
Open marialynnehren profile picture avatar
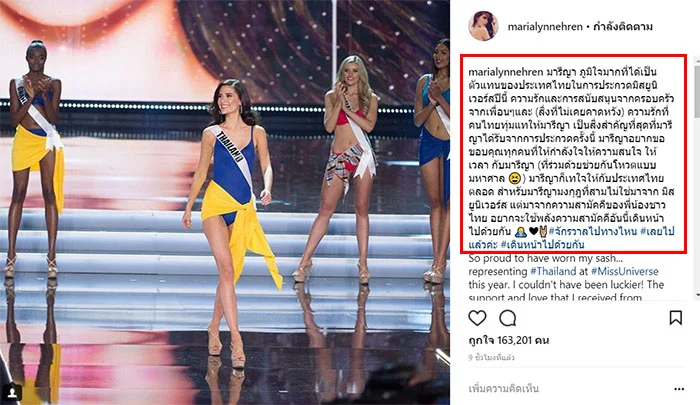tap(483, 26)
